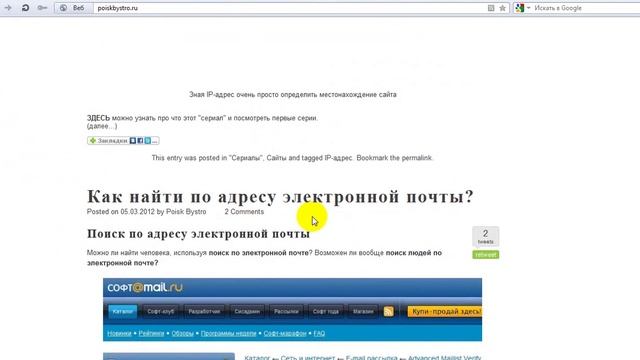Click the Google search engine icon
Screen dimensions: 640x360
pyautogui.click(x=519, y=8)
